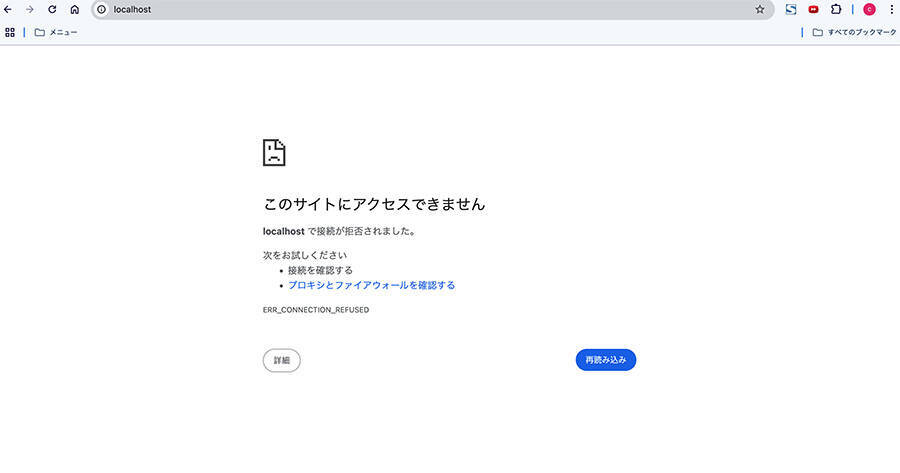Click the forward navigation arrow
This screenshot has width=900, height=473.
pos(30,9)
